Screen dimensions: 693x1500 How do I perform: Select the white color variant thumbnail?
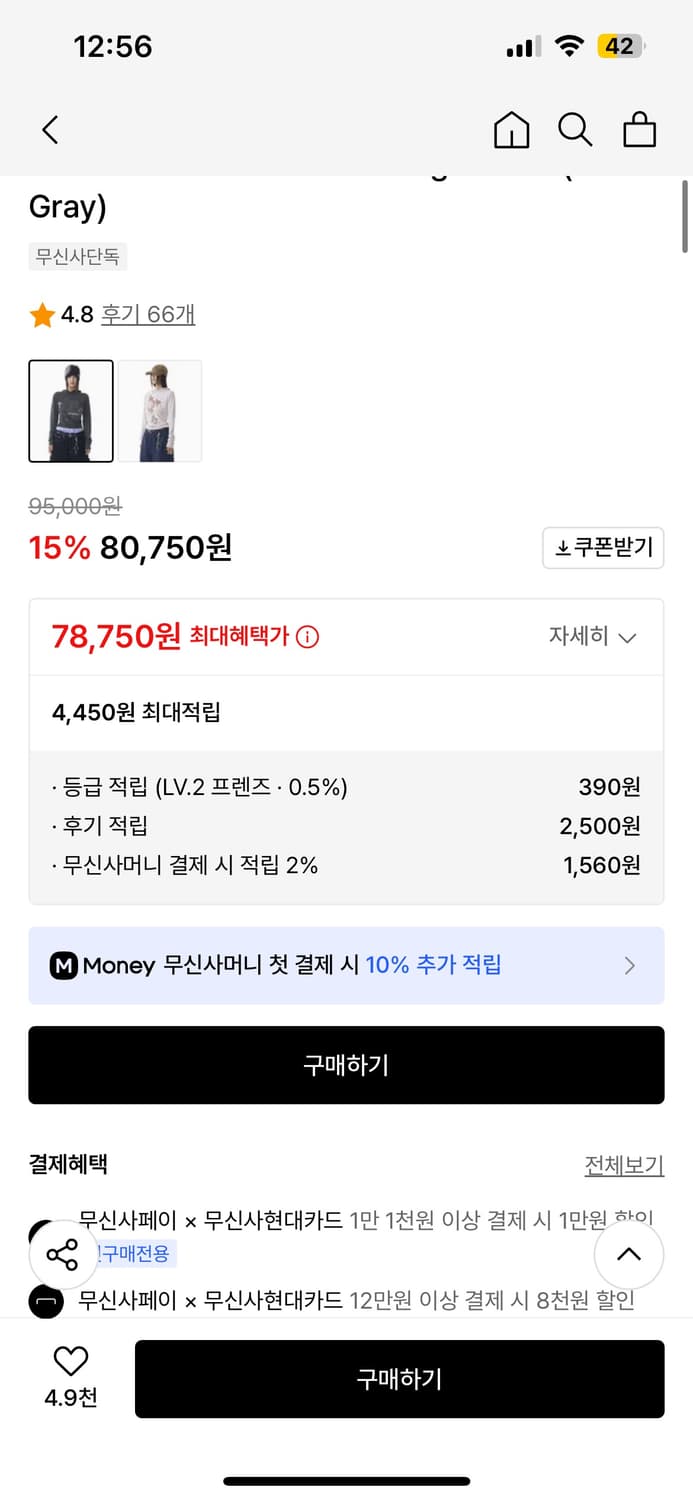click(160, 411)
